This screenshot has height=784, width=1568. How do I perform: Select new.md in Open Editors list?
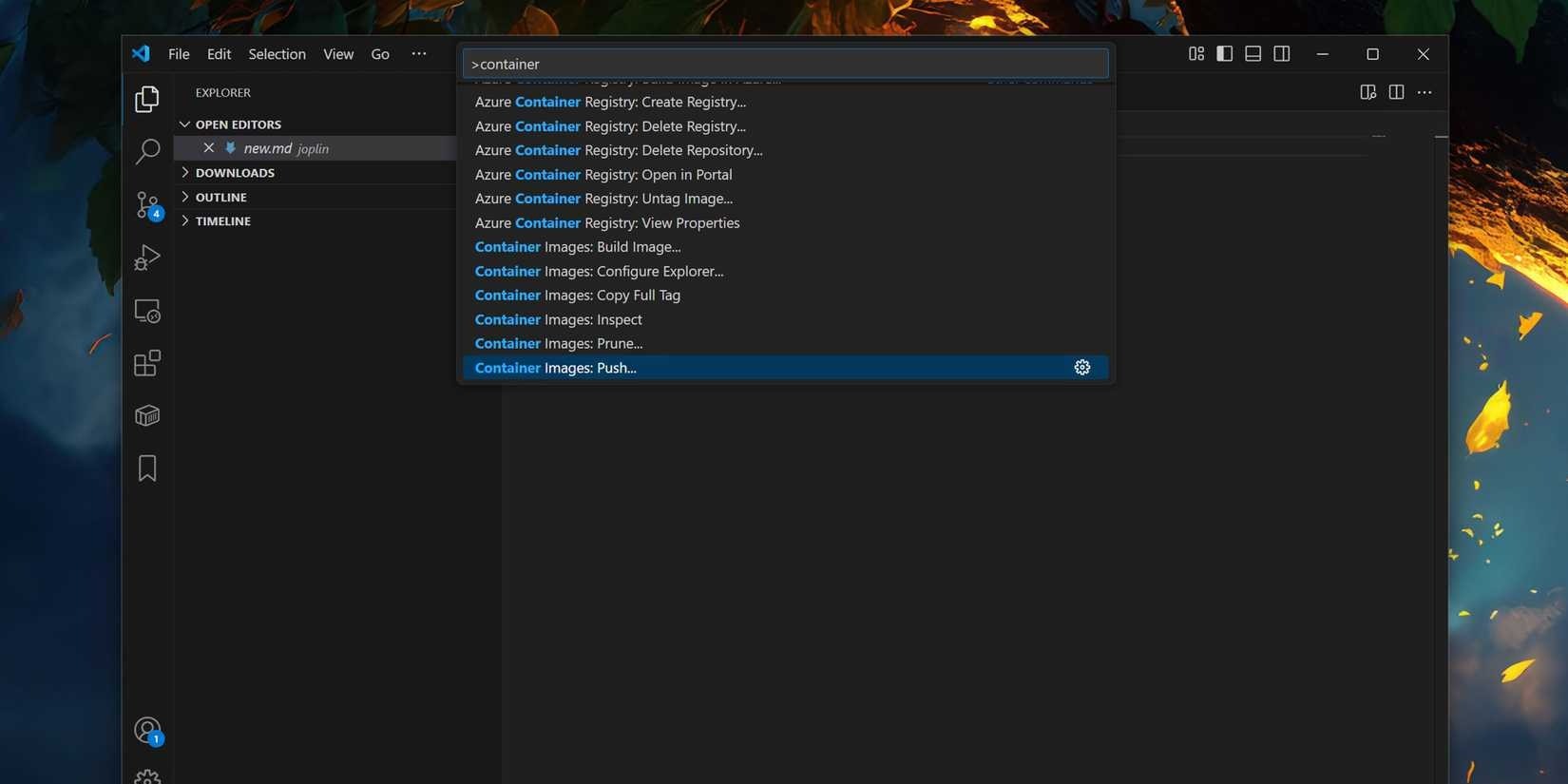tap(315, 148)
